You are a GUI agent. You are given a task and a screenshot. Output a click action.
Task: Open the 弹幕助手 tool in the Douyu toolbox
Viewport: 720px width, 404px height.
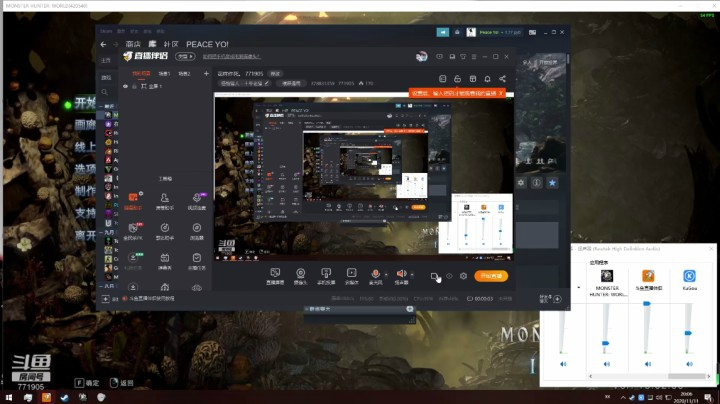click(133, 201)
